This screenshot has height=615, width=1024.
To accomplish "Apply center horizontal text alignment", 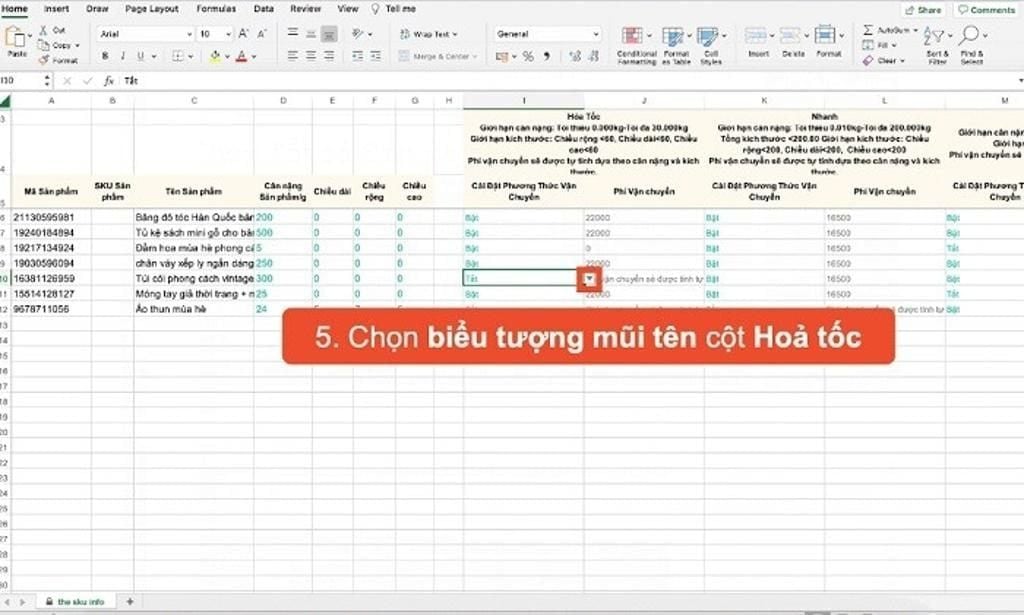I will 311,56.
